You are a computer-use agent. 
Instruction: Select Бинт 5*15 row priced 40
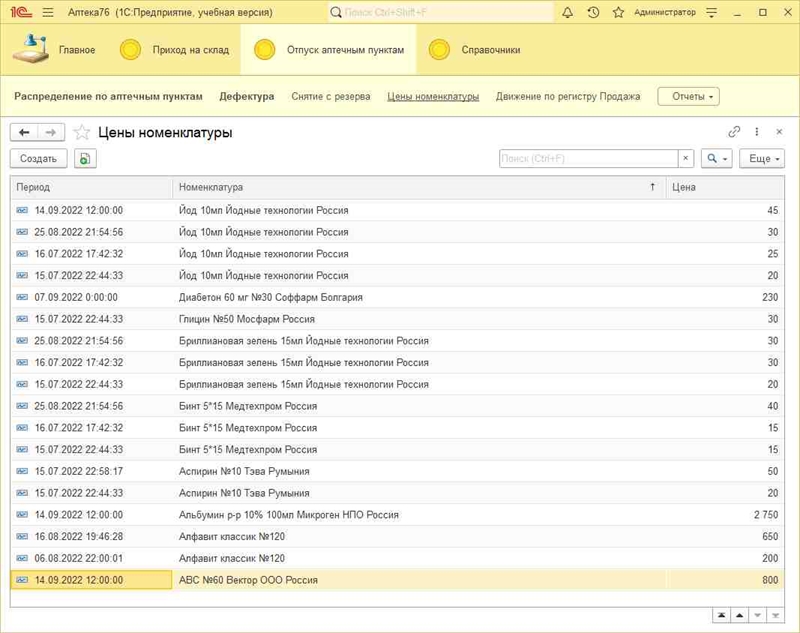tap(397, 406)
